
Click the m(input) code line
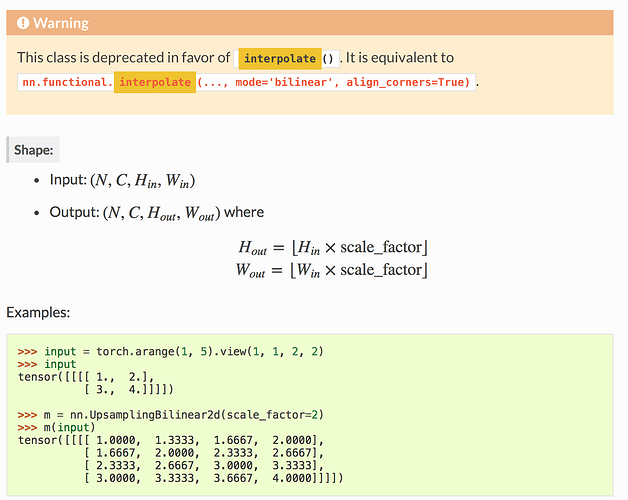pos(61,428)
